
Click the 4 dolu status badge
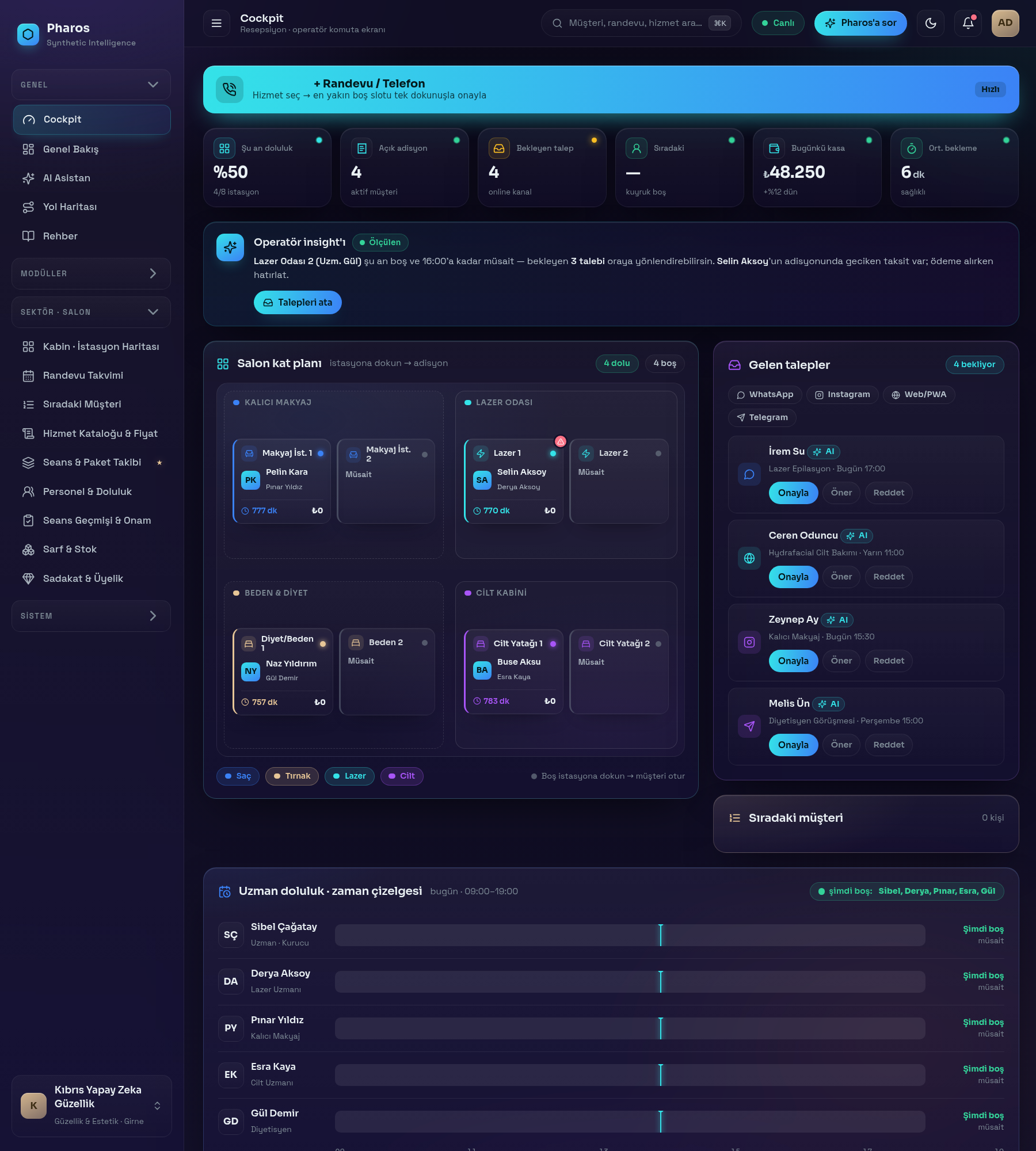616,363
